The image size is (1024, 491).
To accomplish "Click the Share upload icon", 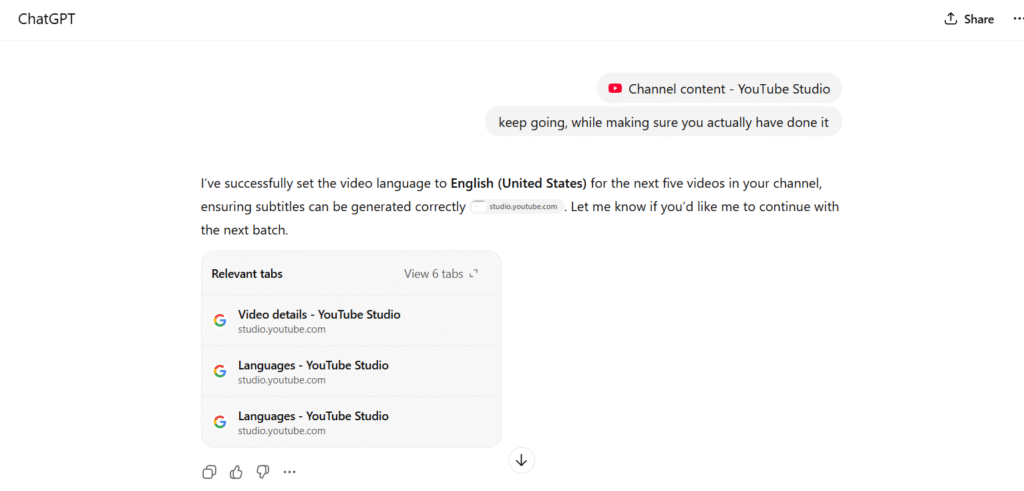I will pyautogui.click(x=951, y=19).
